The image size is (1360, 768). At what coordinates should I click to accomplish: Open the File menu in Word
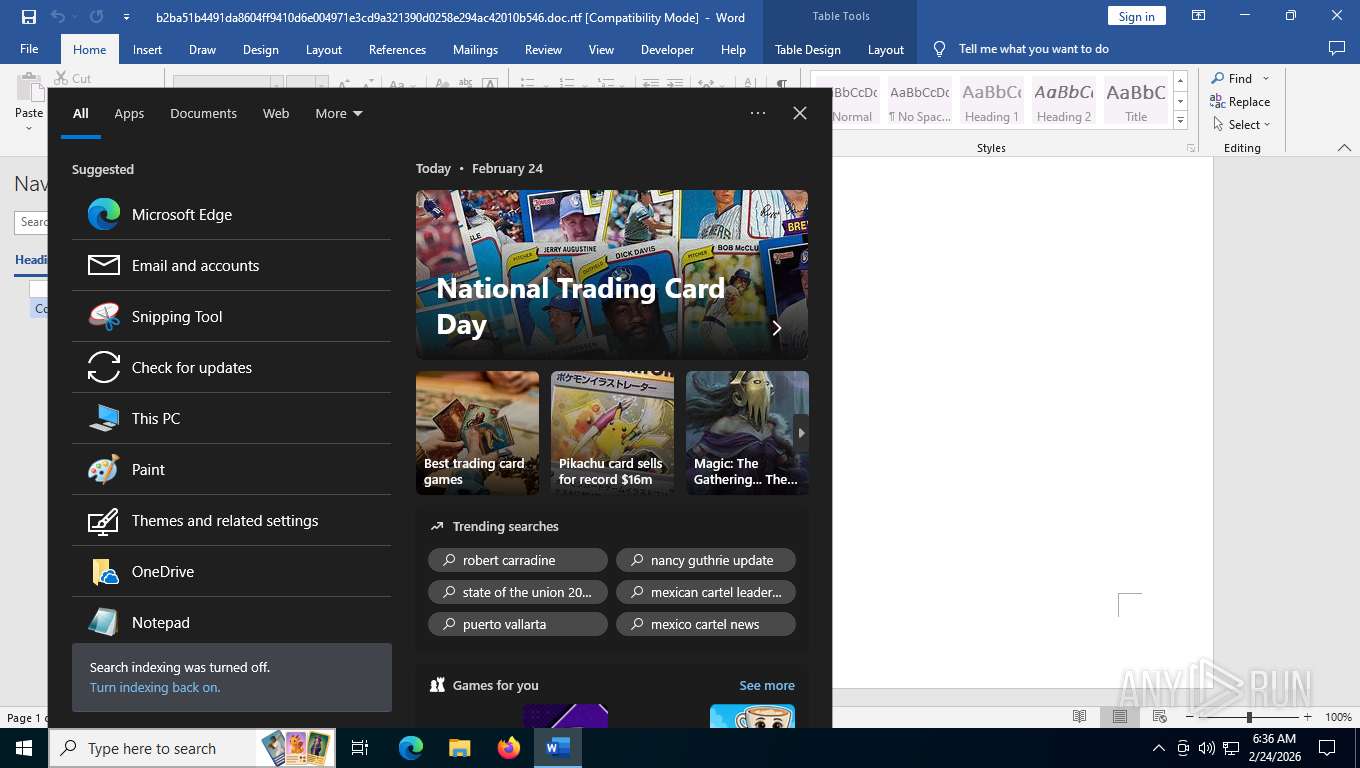tap(29, 49)
